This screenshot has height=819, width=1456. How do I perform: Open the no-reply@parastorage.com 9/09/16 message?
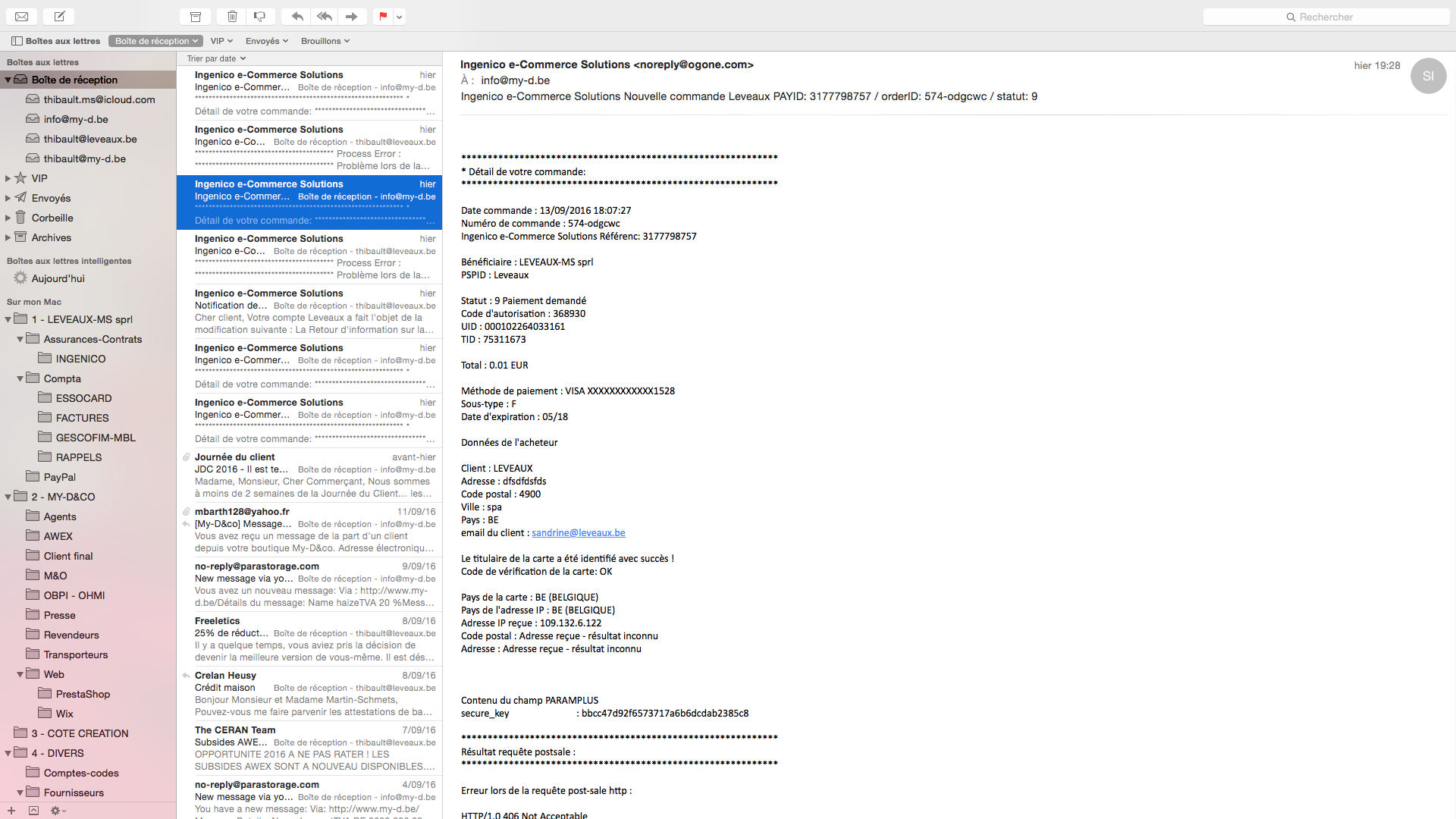(x=309, y=584)
